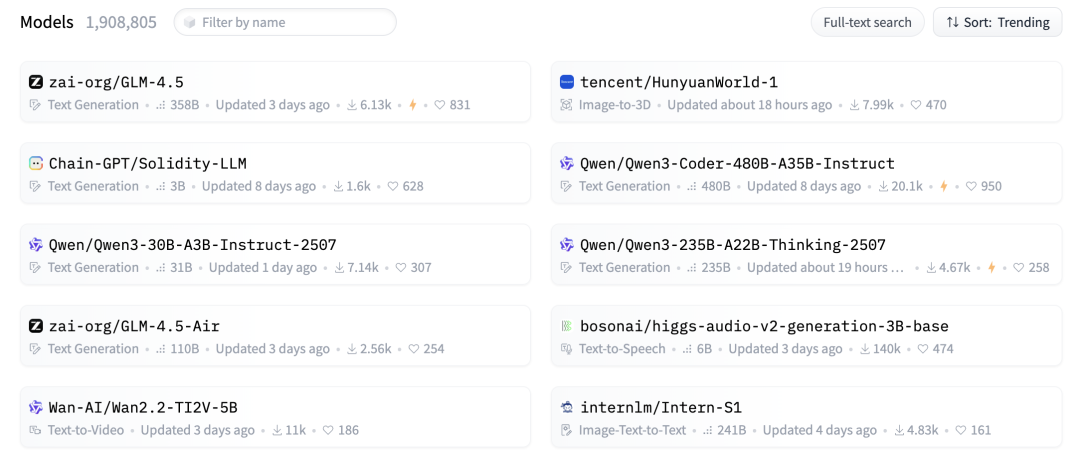The height and width of the screenshot is (458, 1080).
Task: Click 'Updated about 18 hours ago' on HunyuanWorld-1
Action: 750,105
